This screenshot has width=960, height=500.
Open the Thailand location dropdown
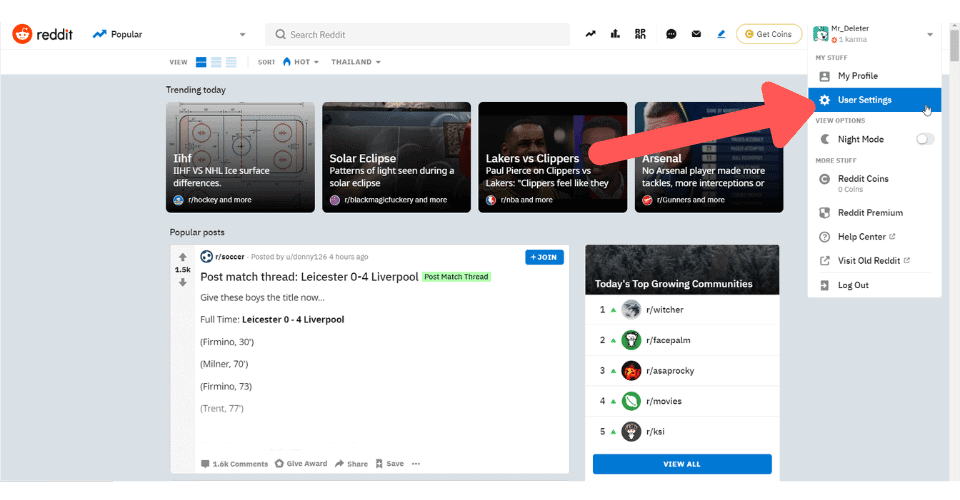356,62
